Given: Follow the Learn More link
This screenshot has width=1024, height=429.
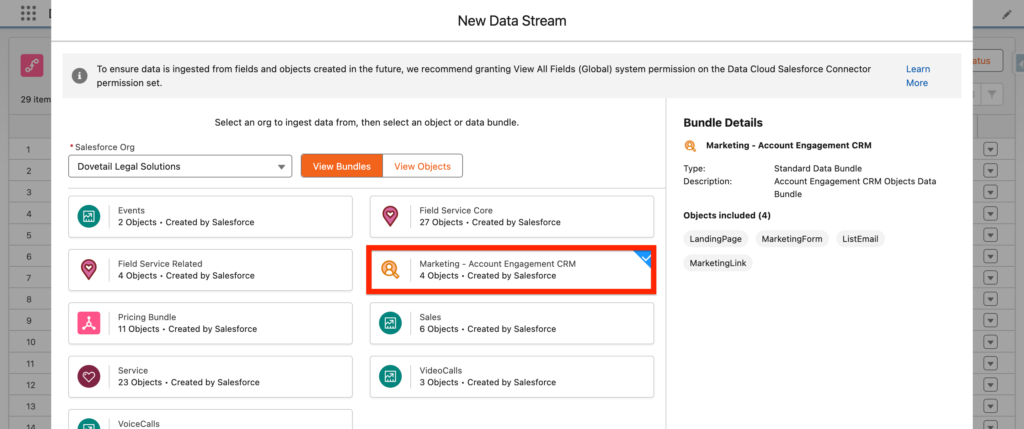Looking at the screenshot, I should [917, 76].
